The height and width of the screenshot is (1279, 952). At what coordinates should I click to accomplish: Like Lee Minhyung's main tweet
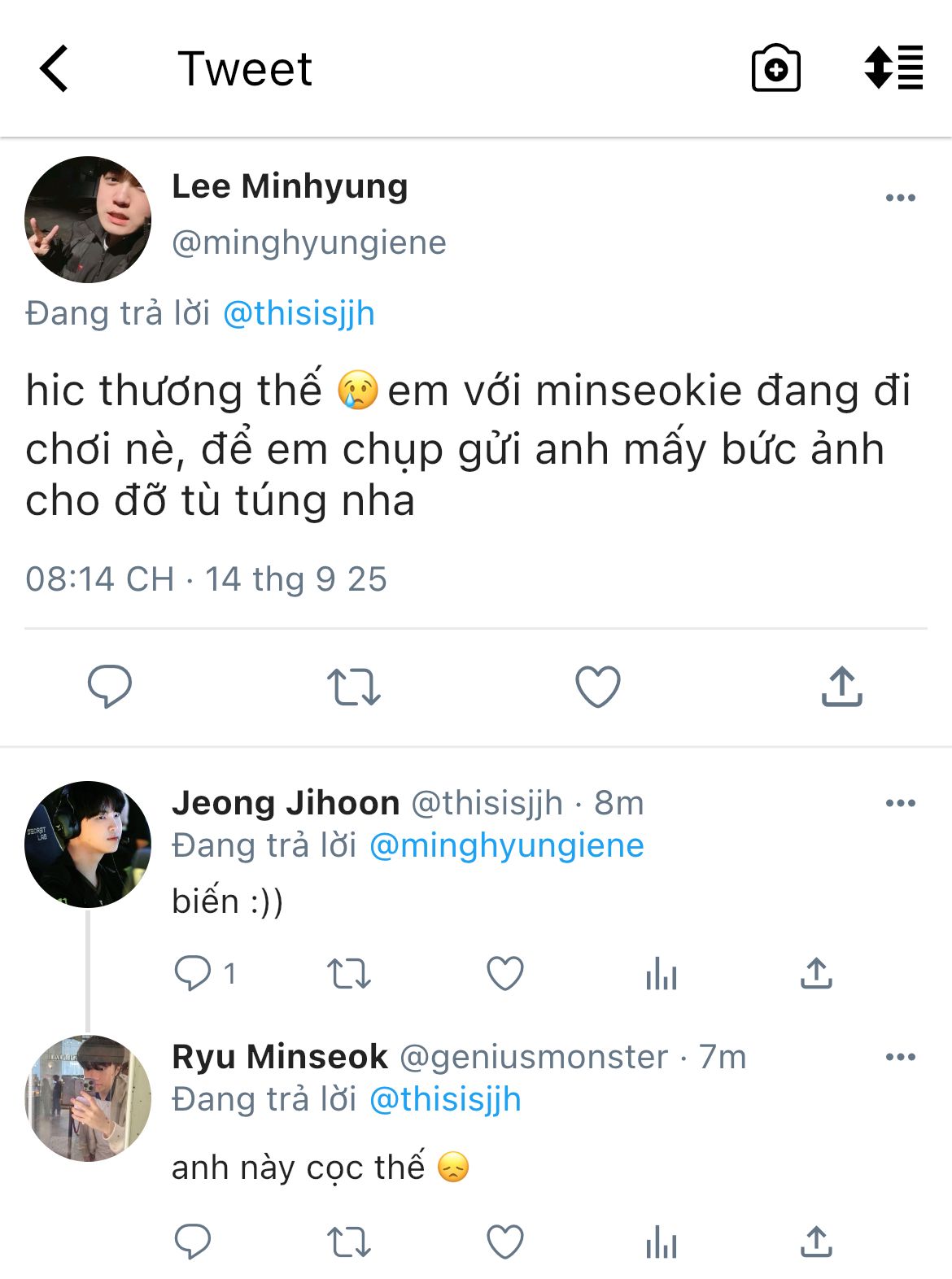coord(598,687)
